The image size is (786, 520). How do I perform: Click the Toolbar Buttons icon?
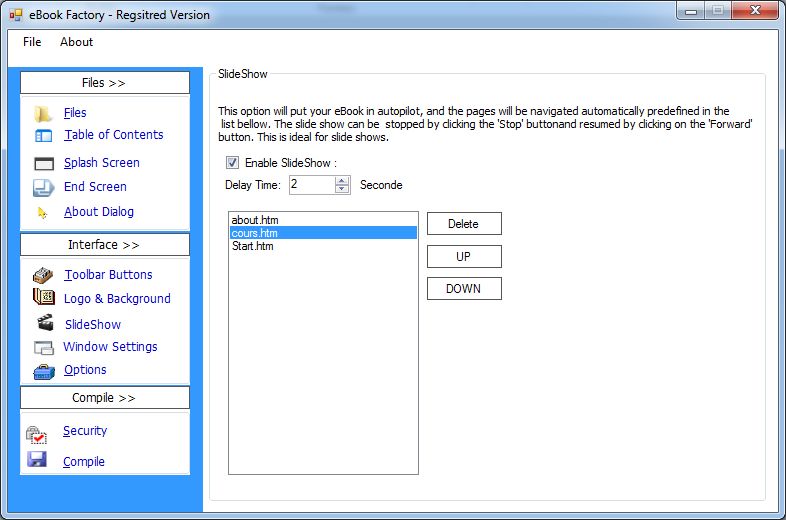pos(43,275)
